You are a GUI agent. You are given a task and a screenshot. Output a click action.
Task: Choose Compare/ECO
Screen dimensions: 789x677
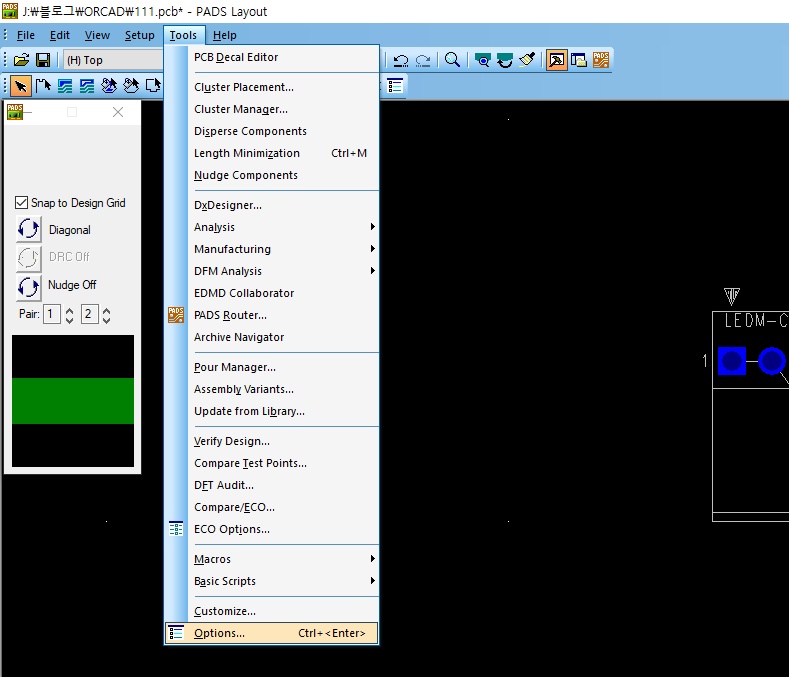285,507
